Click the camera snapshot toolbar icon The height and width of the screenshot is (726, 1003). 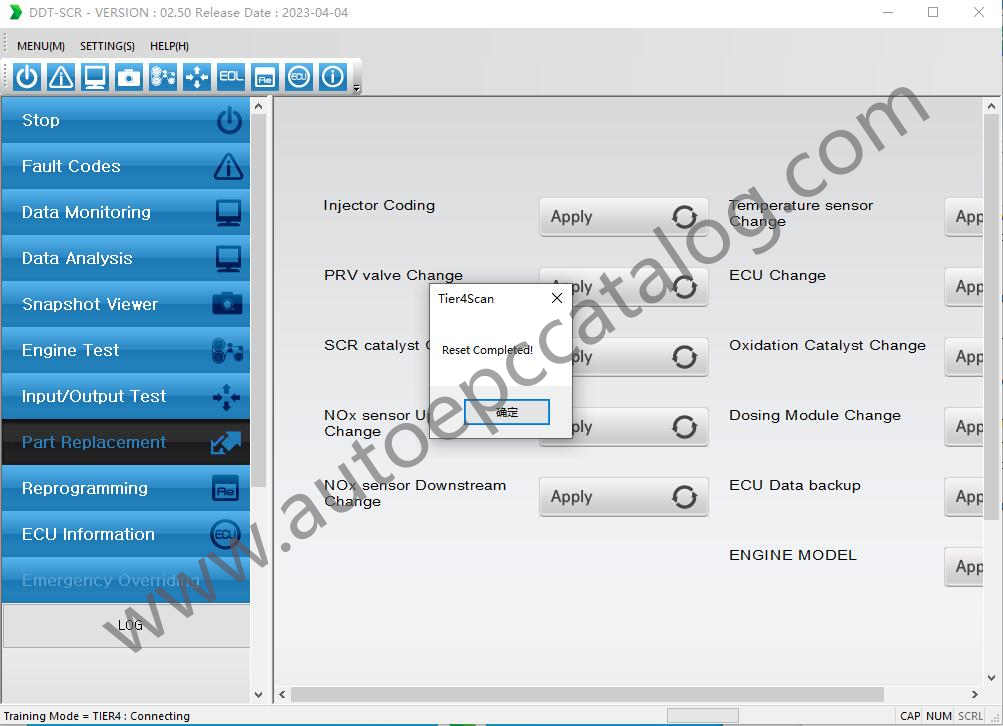[129, 77]
